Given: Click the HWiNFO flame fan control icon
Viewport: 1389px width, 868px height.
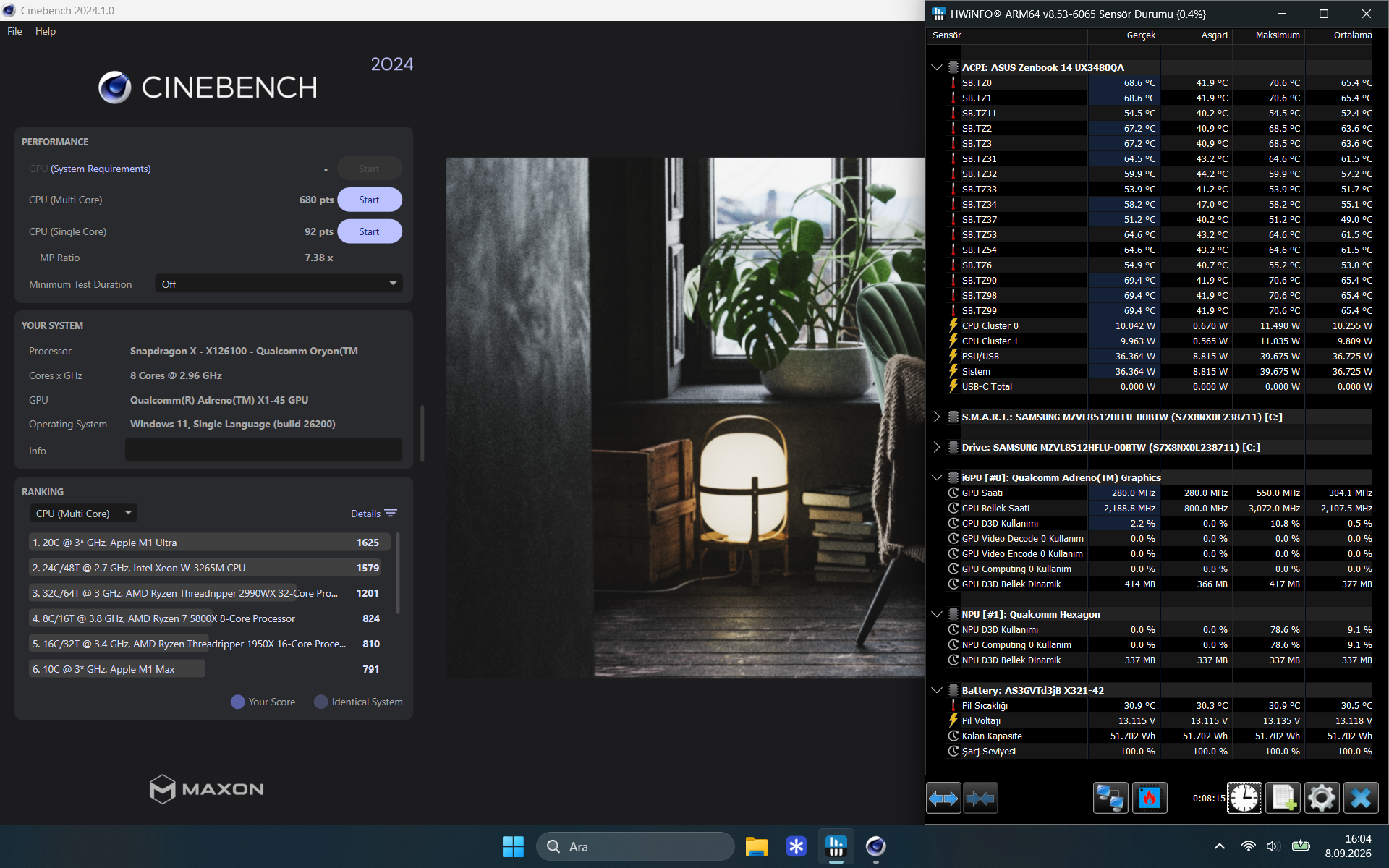Looking at the screenshot, I should tap(1149, 799).
